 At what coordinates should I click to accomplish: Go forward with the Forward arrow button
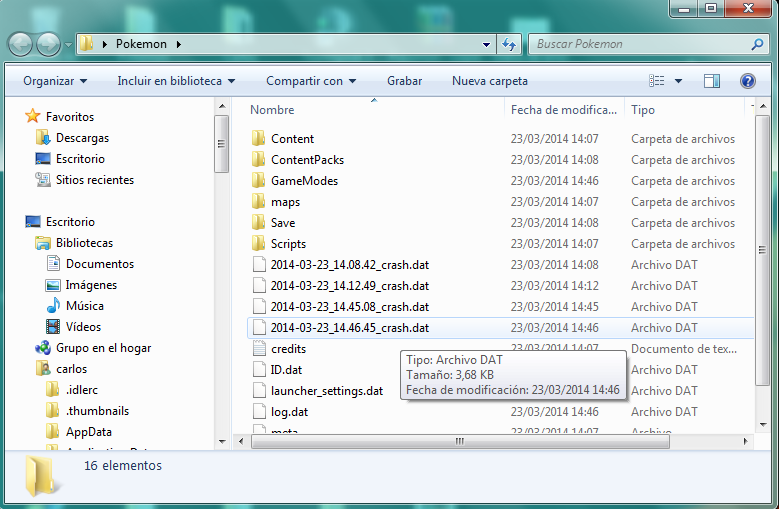pos(48,45)
